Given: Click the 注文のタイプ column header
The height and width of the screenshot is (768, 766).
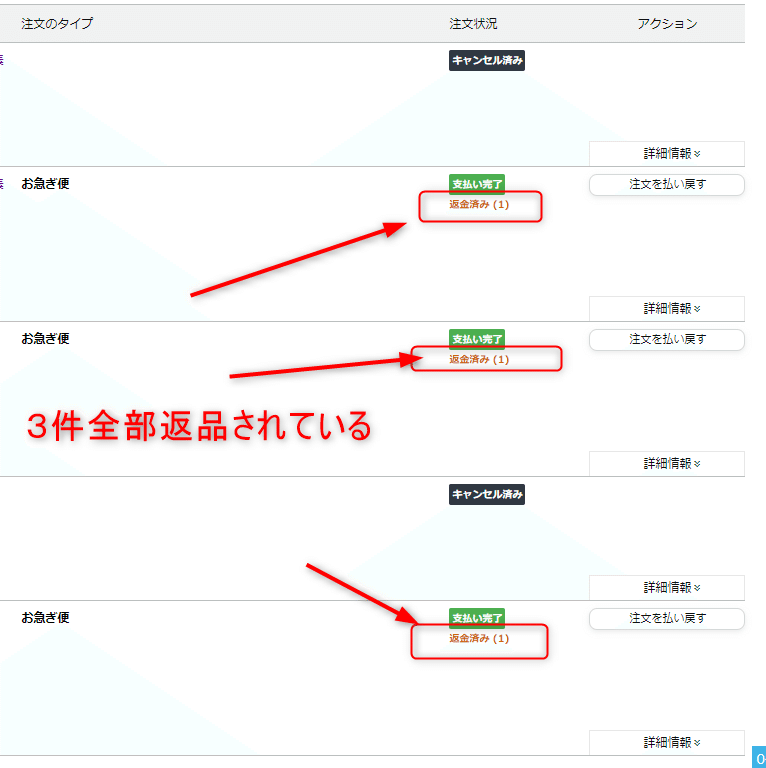Looking at the screenshot, I should pyautogui.click(x=57, y=24).
